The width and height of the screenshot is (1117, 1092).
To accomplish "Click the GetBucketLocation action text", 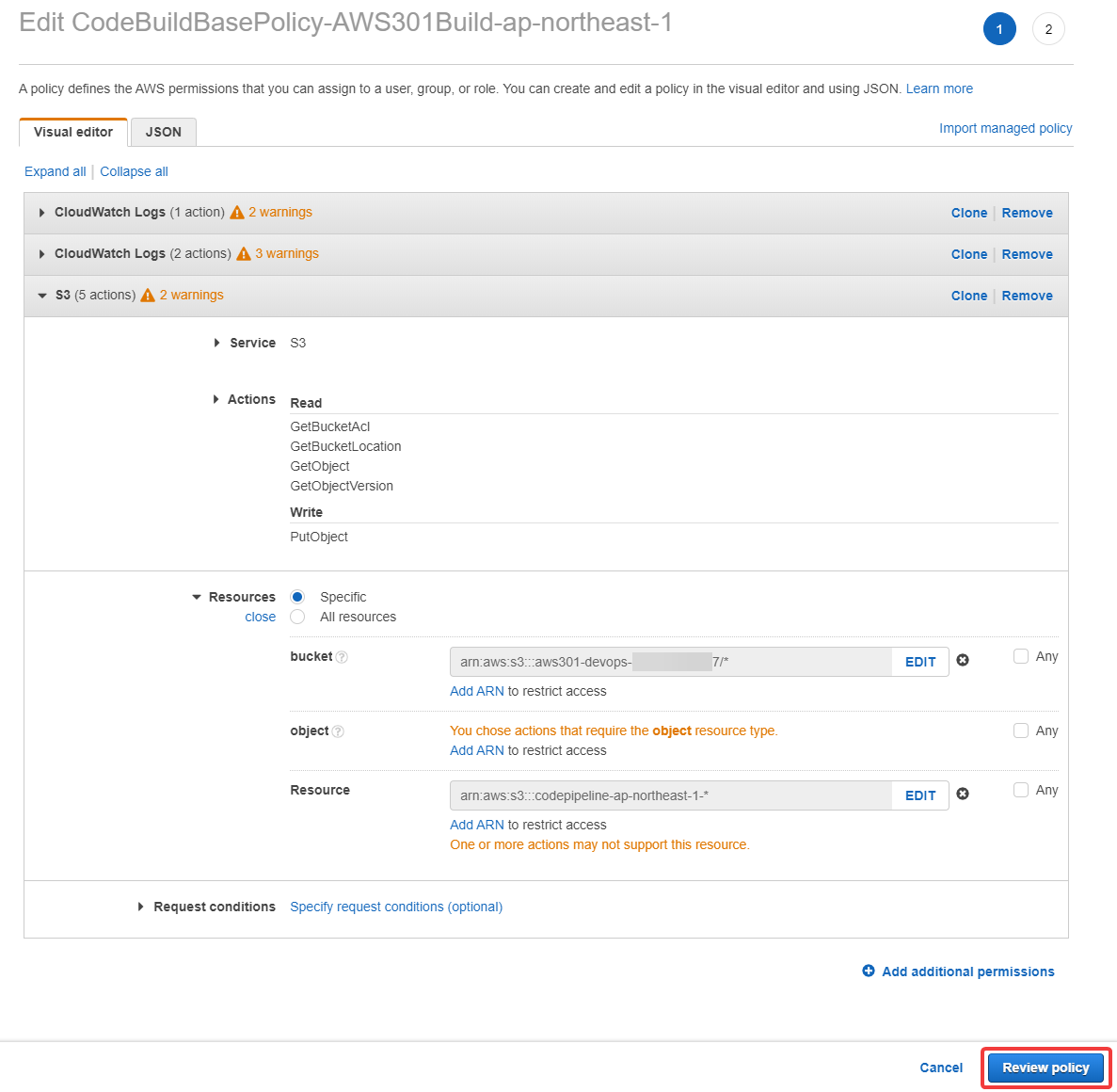I will pos(345,447).
